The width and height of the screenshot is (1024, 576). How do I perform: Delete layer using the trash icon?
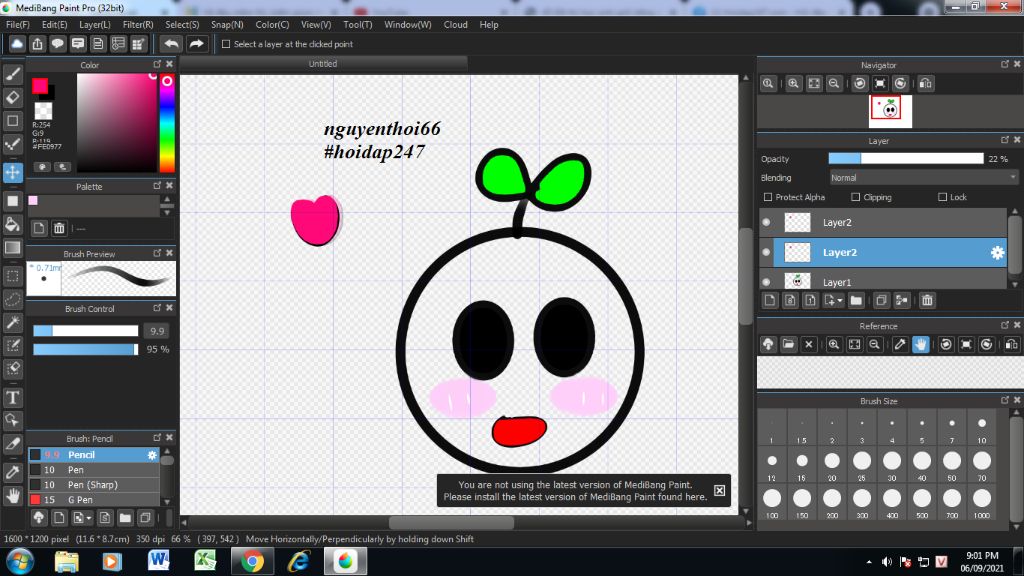pos(927,300)
